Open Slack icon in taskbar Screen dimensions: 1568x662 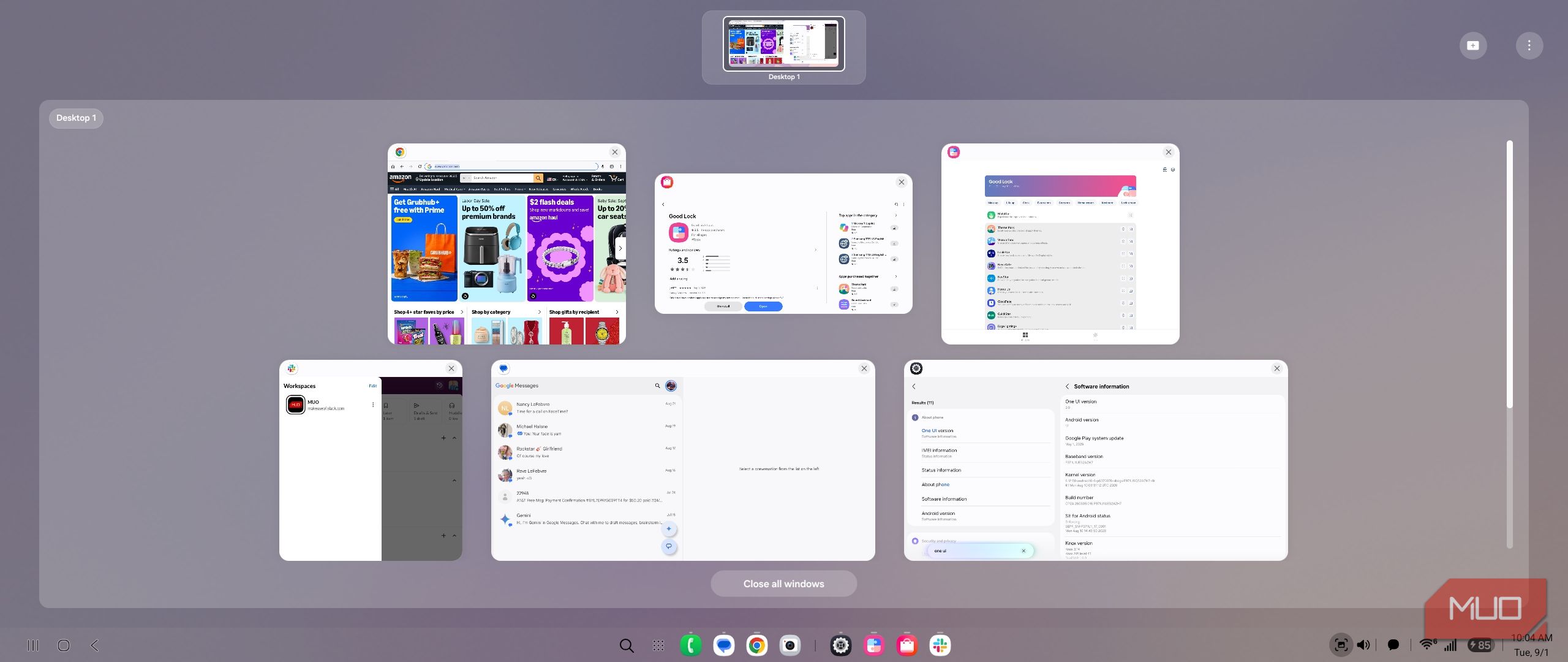click(x=940, y=645)
